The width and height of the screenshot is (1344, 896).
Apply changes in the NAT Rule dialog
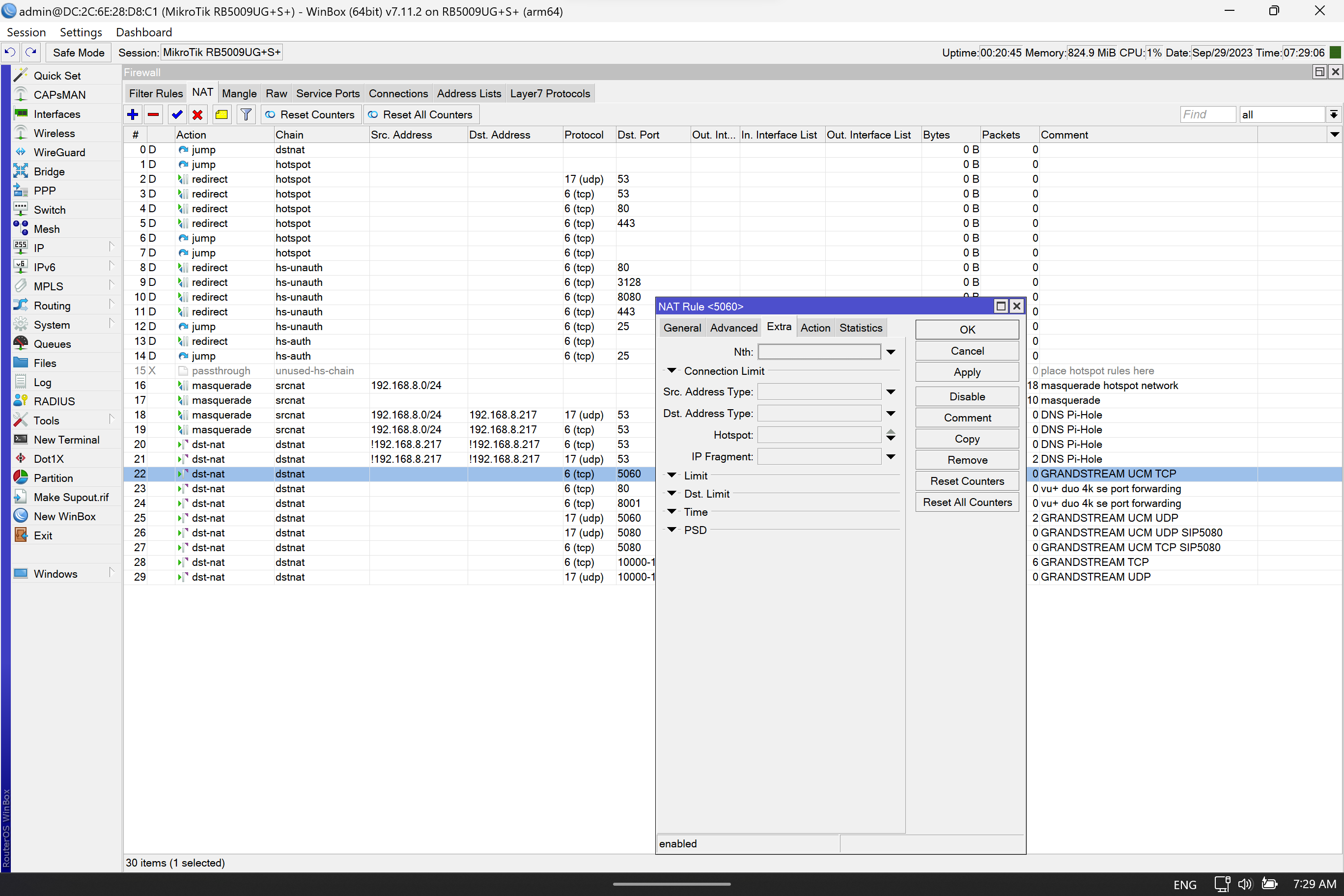pyautogui.click(x=966, y=371)
